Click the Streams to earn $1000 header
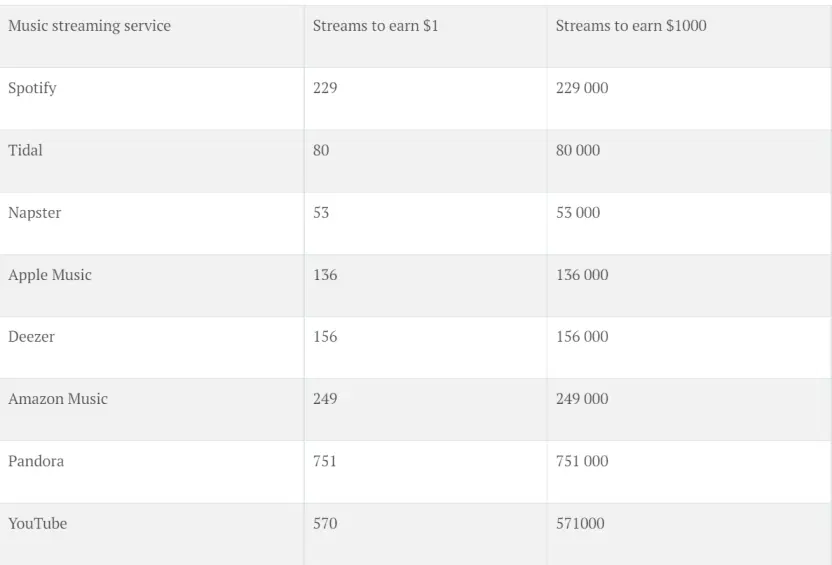The image size is (832, 565). (630, 26)
